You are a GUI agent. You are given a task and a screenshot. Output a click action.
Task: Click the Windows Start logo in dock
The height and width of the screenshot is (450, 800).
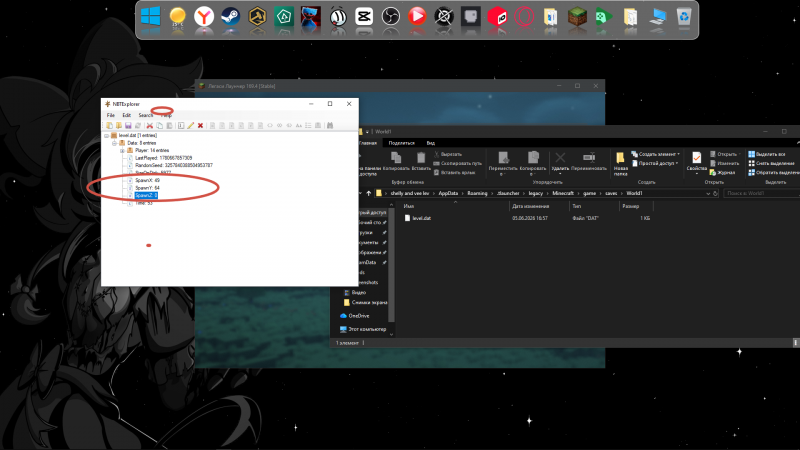click(151, 17)
